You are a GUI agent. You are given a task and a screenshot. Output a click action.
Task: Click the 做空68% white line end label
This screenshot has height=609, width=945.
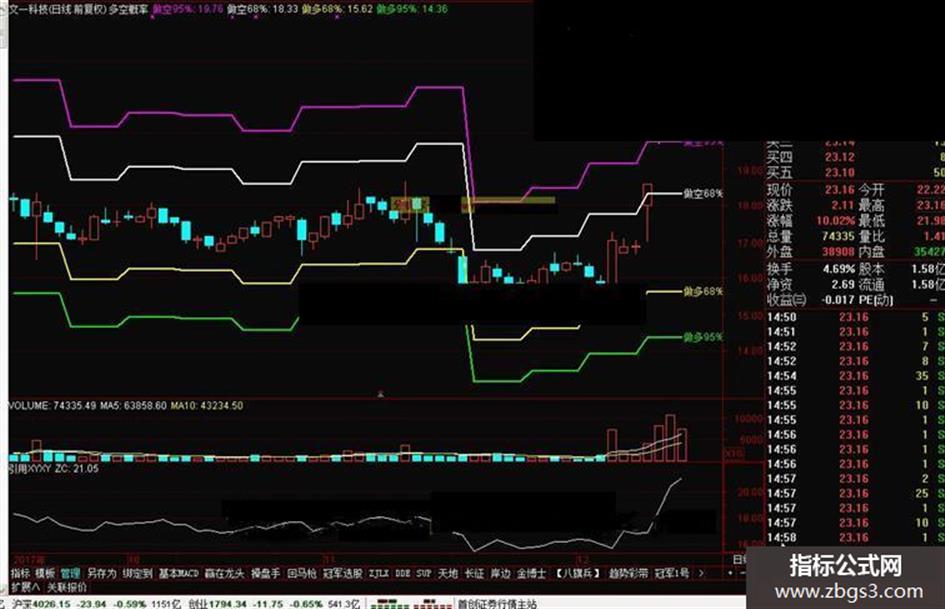(703, 194)
